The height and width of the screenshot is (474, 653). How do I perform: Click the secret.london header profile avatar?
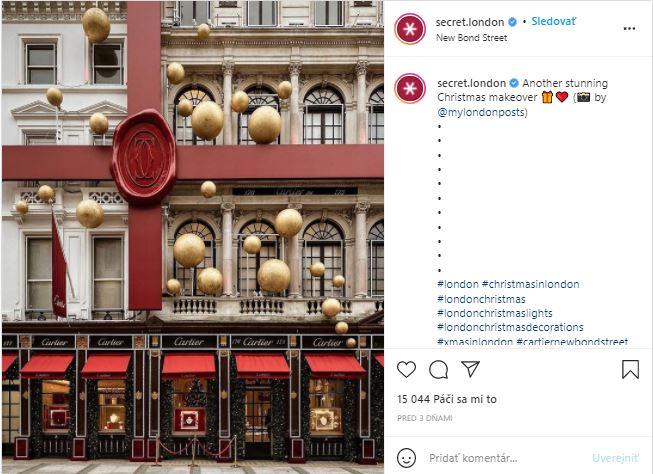(x=410, y=29)
